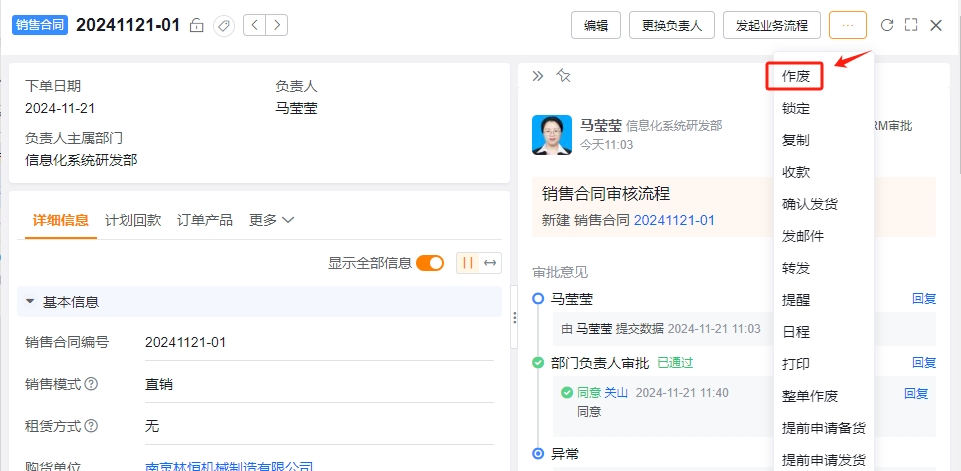
Task: Collapse side panel with double-chevron icon
Action: 537,75
